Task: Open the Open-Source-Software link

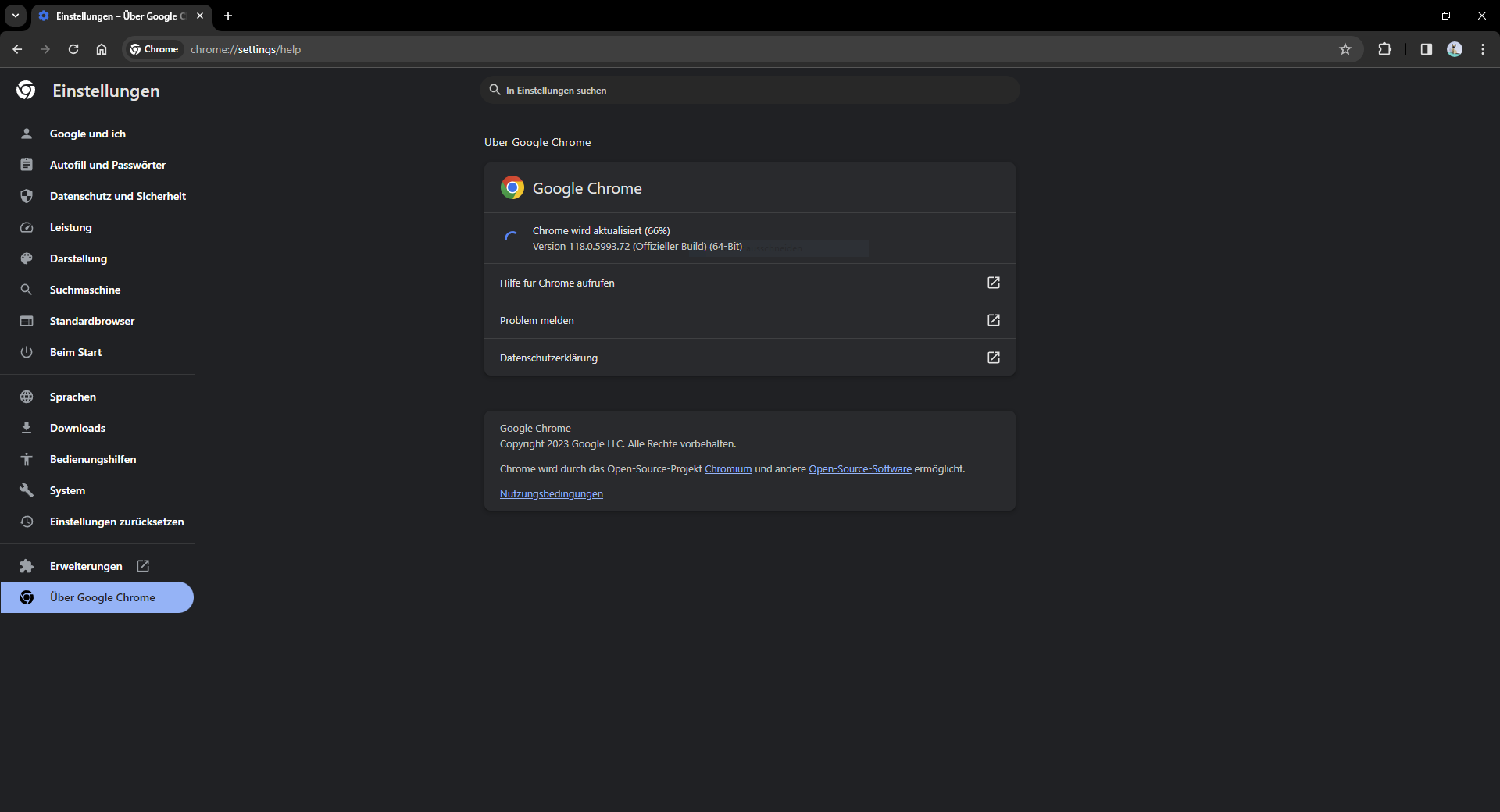Action: click(860, 469)
